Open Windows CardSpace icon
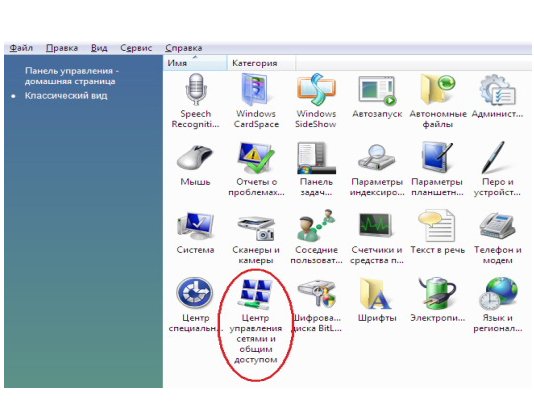The image size is (534, 415). coord(256,89)
